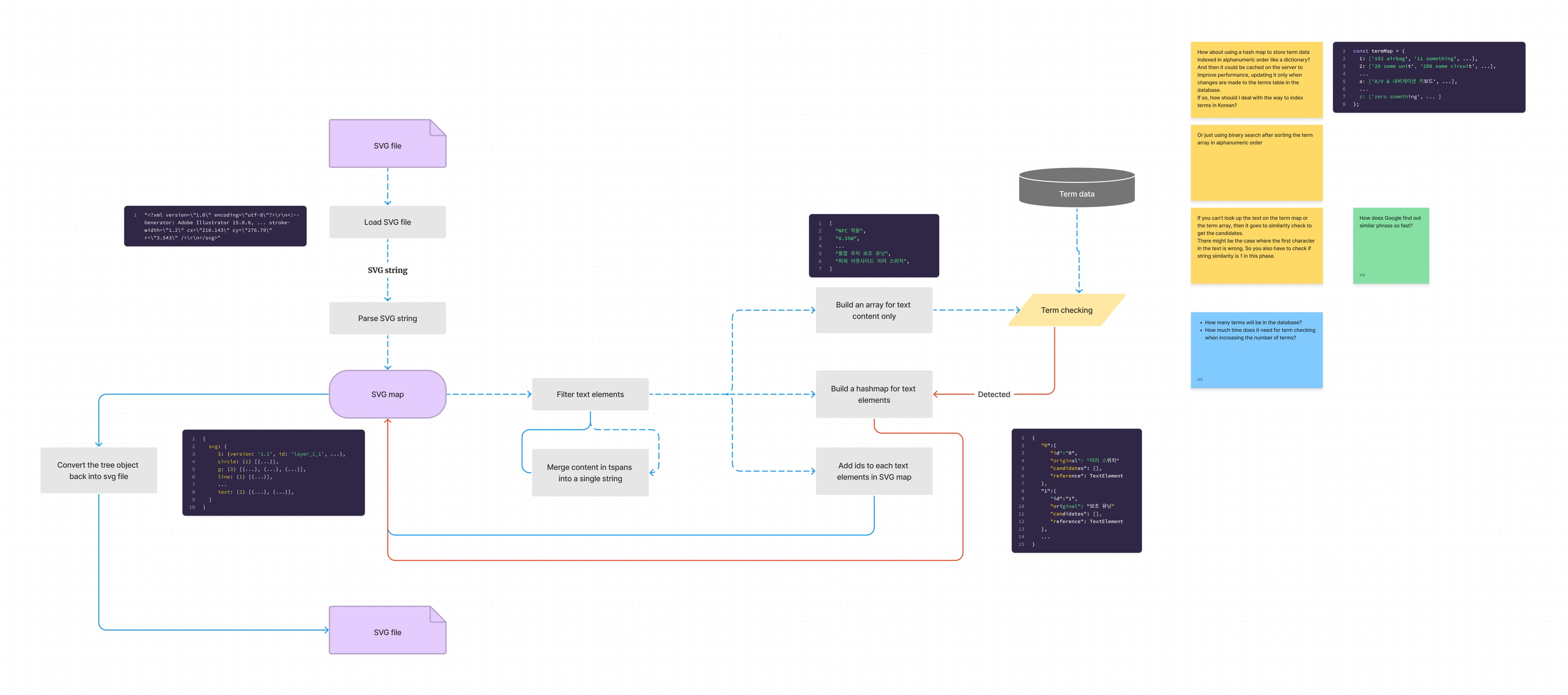Select the Filter text elements box
Image resolution: width=1568 pixels, height=695 pixels.
coord(590,394)
